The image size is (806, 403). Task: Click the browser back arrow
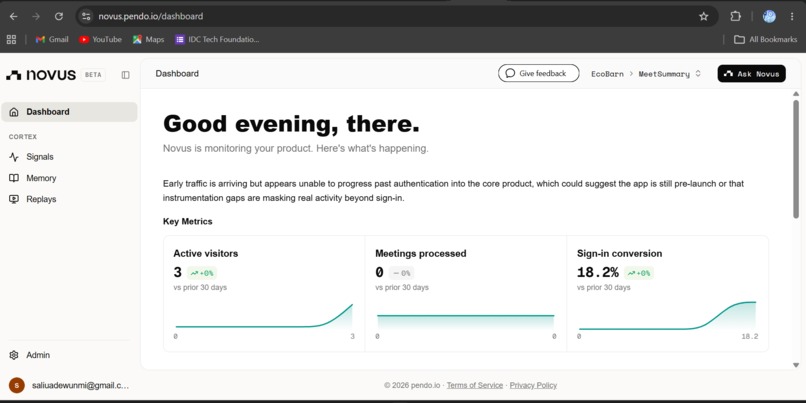coord(13,16)
